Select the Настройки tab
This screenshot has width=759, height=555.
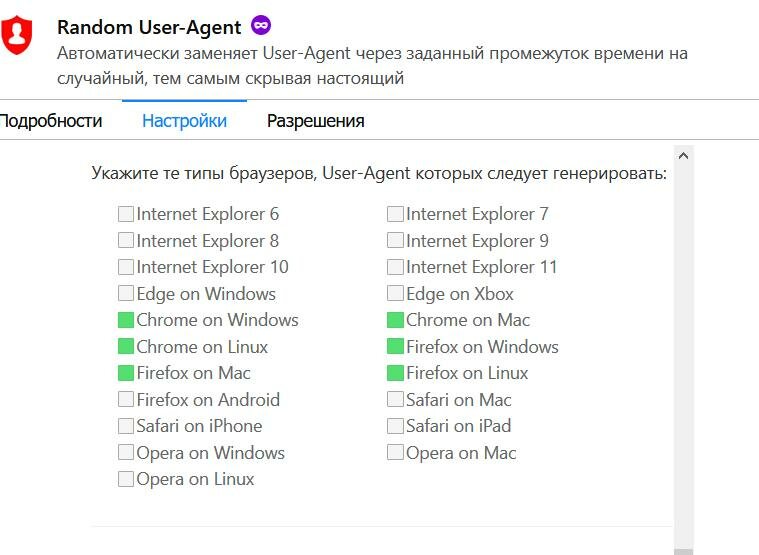tap(184, 120)
